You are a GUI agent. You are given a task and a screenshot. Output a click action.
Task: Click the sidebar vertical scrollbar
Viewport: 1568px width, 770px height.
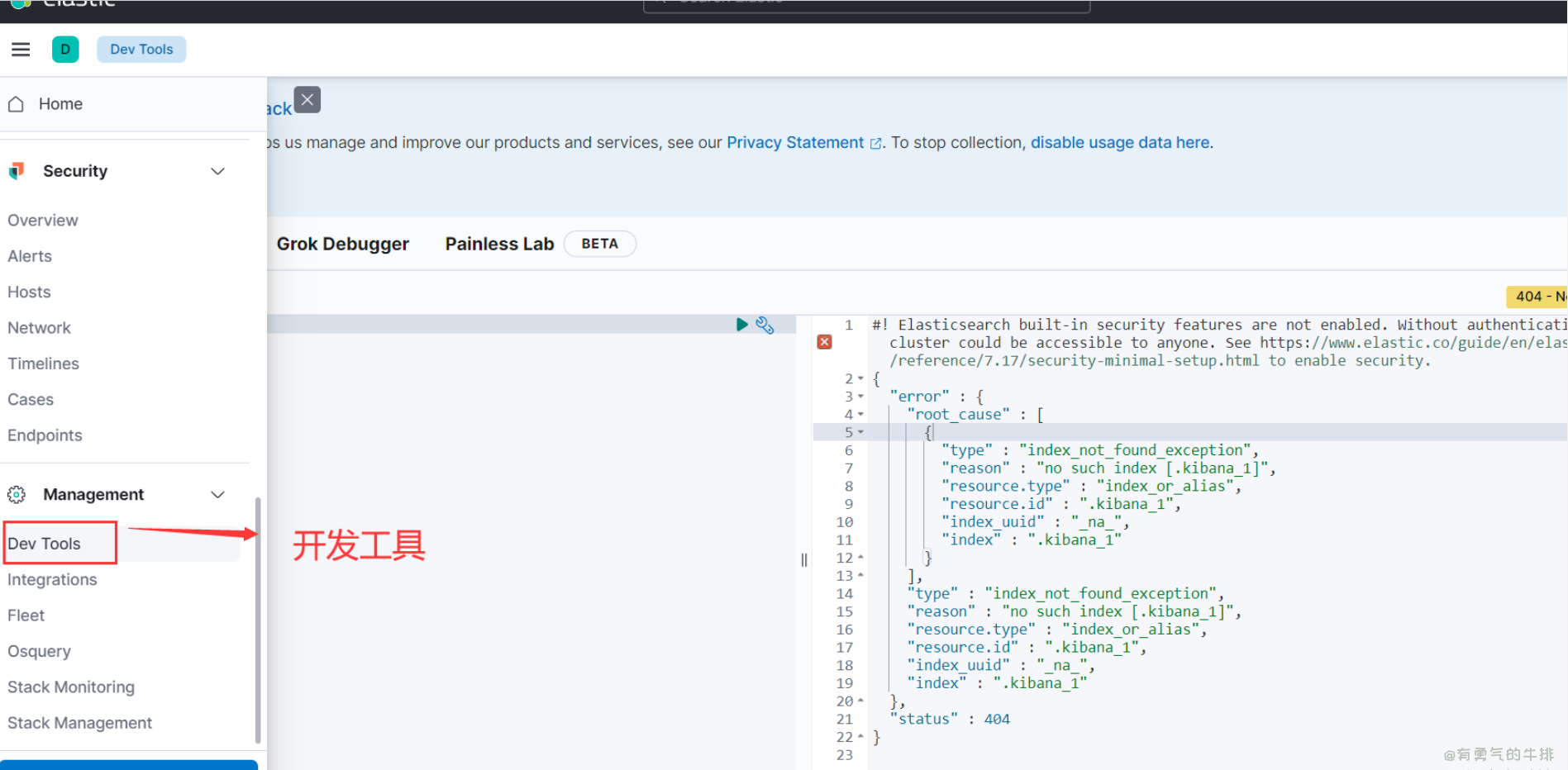(258, 620)
